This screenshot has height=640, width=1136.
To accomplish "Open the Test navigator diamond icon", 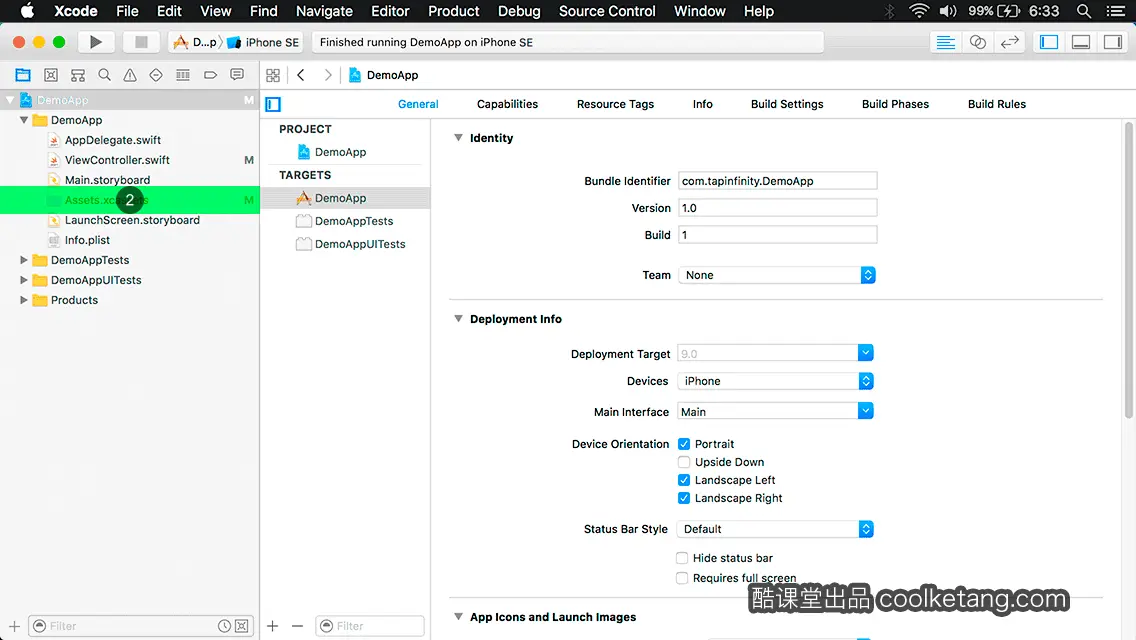I will coord(156,75).
